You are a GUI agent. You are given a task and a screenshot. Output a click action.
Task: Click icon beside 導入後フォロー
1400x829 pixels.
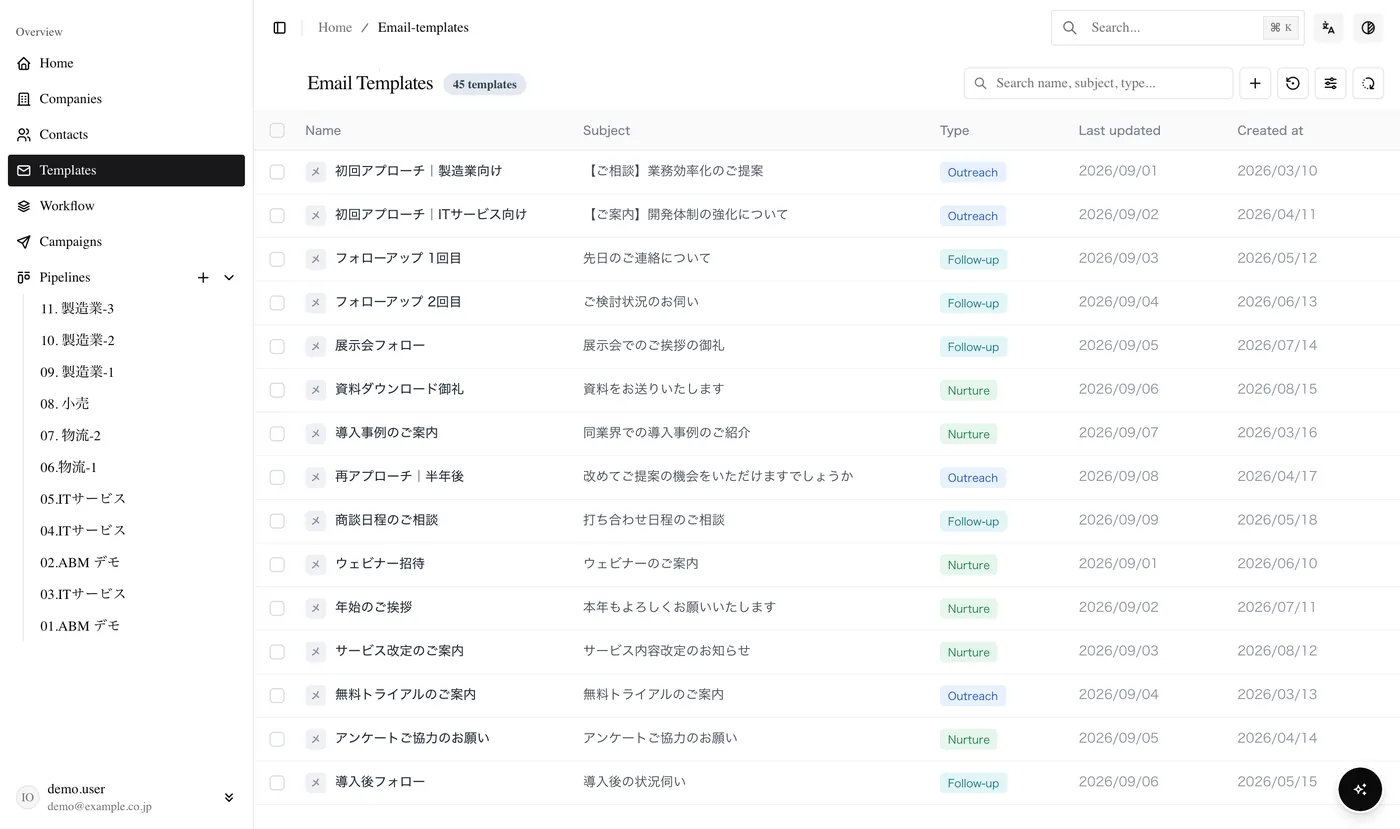coord(315,783)
